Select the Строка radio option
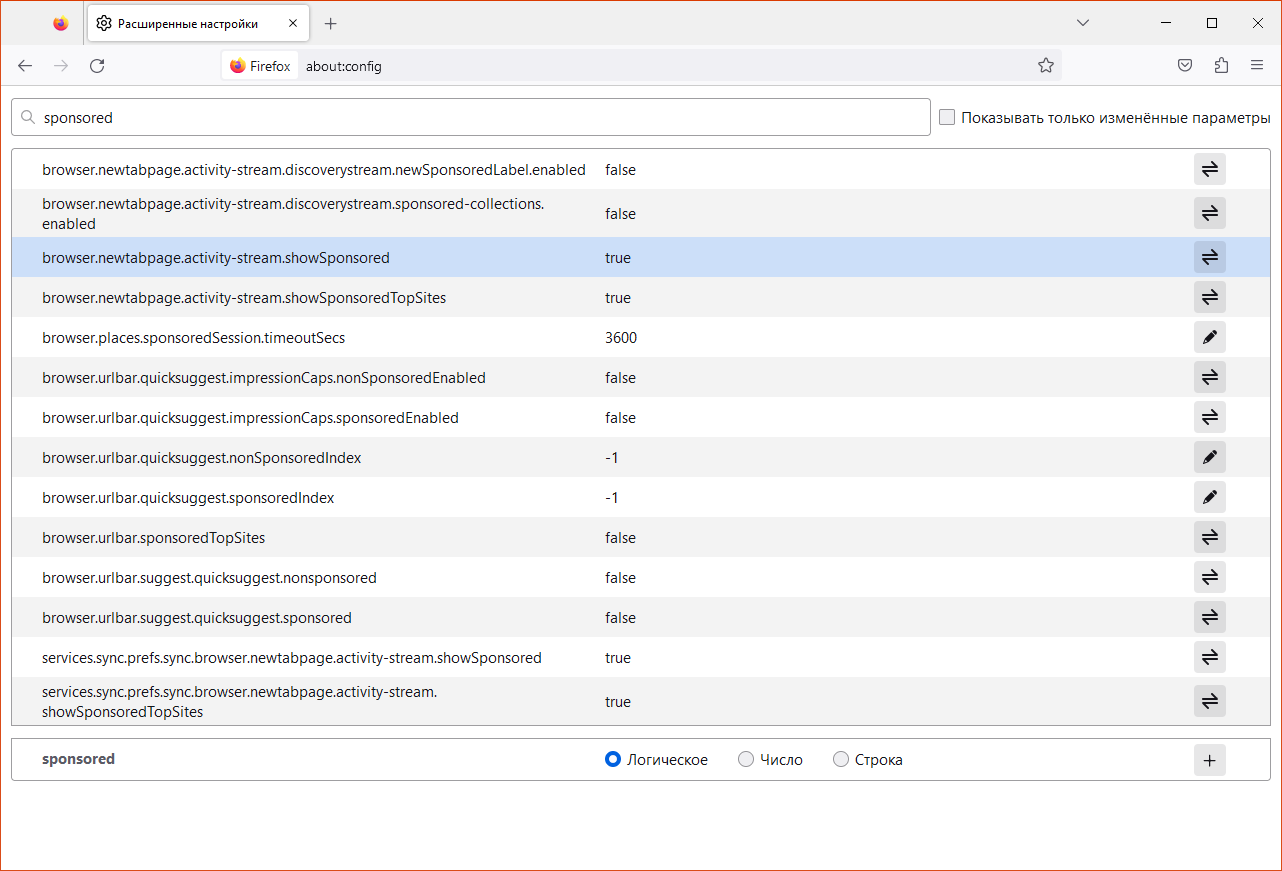 tap(841, 760)
